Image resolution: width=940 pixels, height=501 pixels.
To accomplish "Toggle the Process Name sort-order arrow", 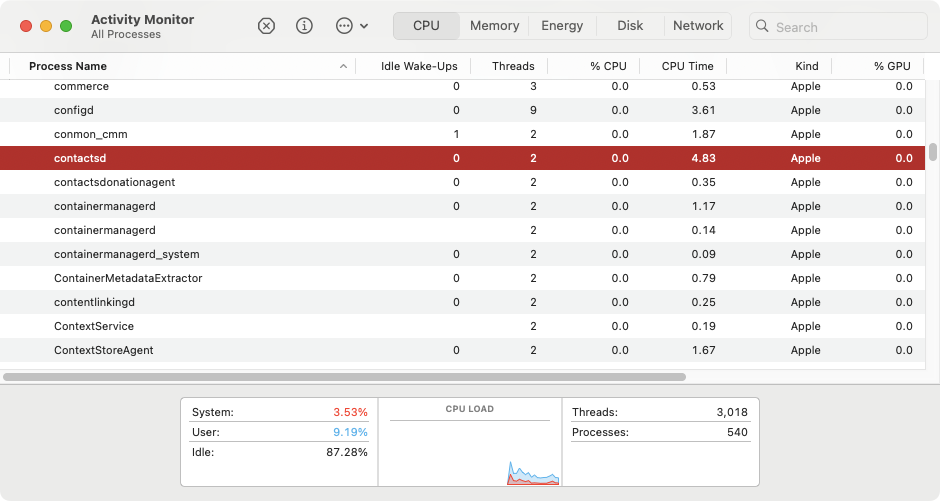I will click(344, 67).
